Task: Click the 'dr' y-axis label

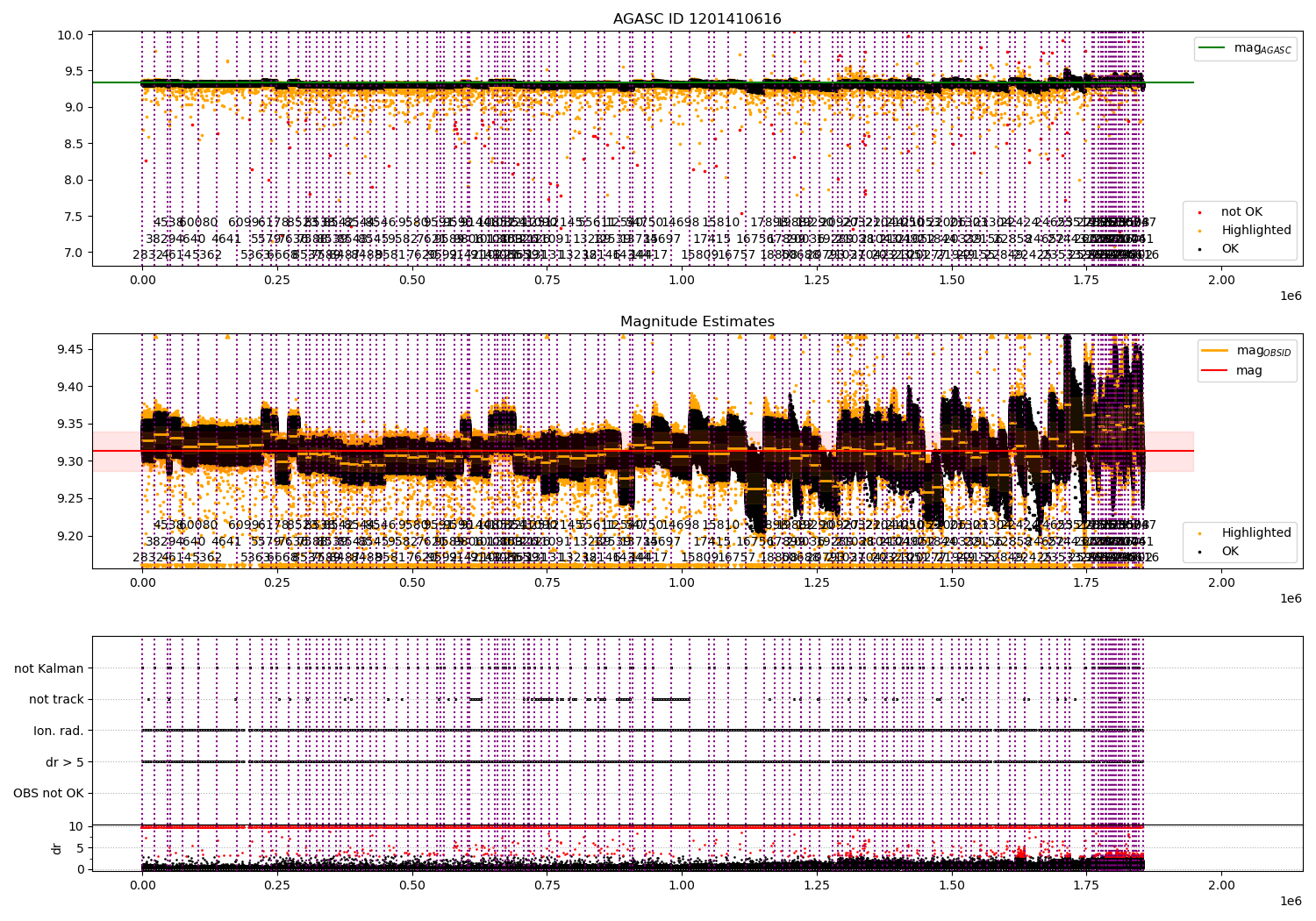Action: click(x=57, y=848)
